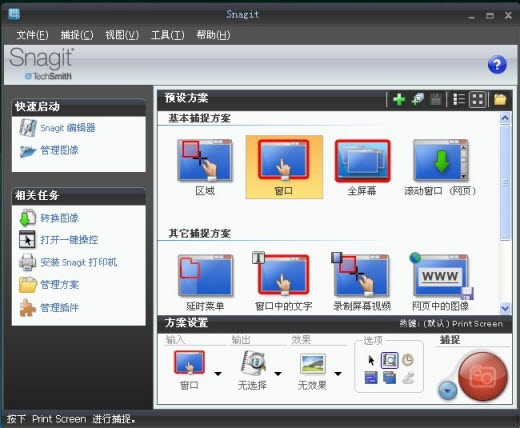Click scrollbar down arrow in presets pane
The image size is (520, 428).
coord(505,308)
